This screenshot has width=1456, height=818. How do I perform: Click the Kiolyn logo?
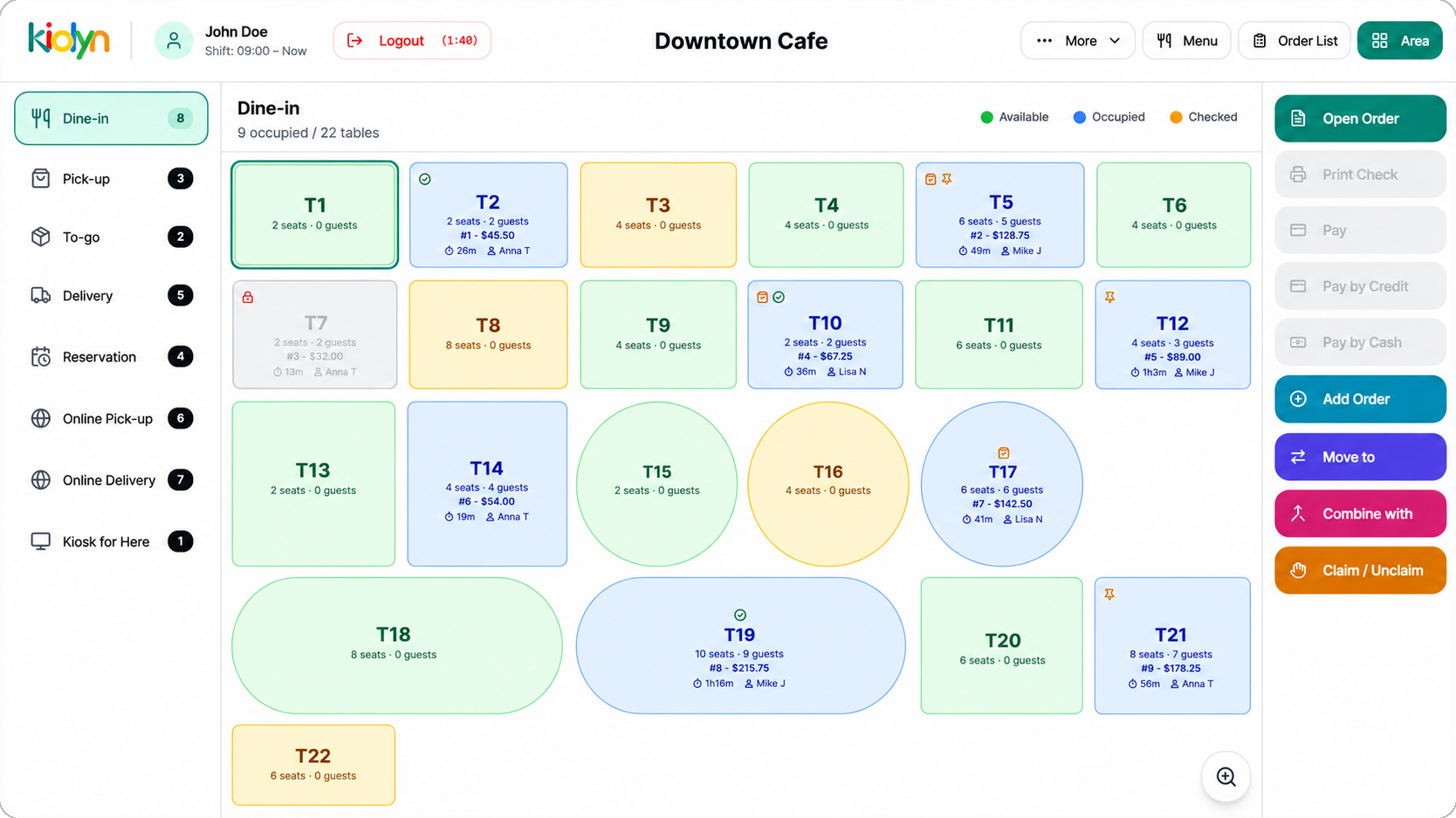pos(69,40)
